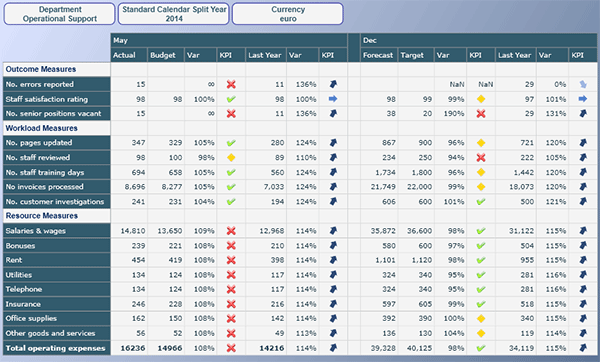Click green check KPI for Staff satisfaction rating in May
600x362 pixels.
click(231, 99)
